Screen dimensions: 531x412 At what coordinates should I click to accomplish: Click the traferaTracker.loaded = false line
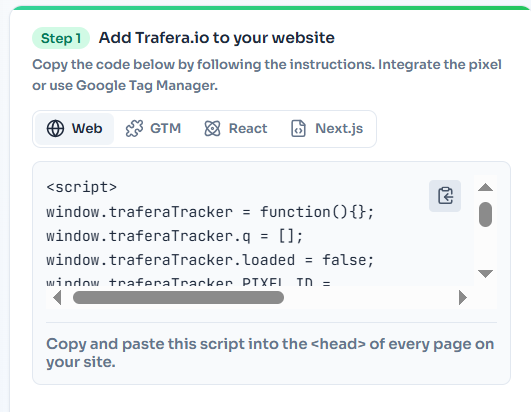coord(210,260)
